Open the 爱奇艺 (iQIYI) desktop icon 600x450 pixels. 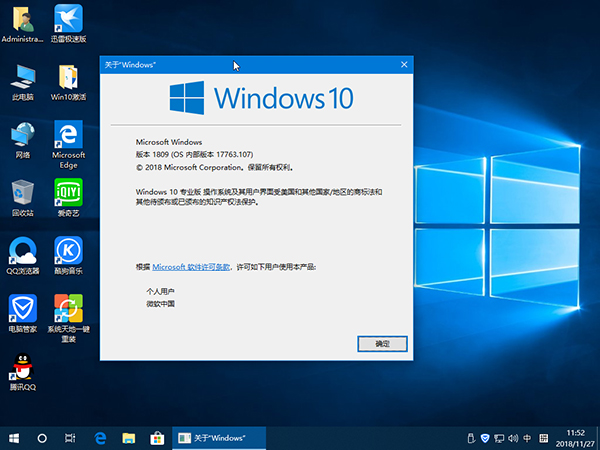click(x=68, y=193)
